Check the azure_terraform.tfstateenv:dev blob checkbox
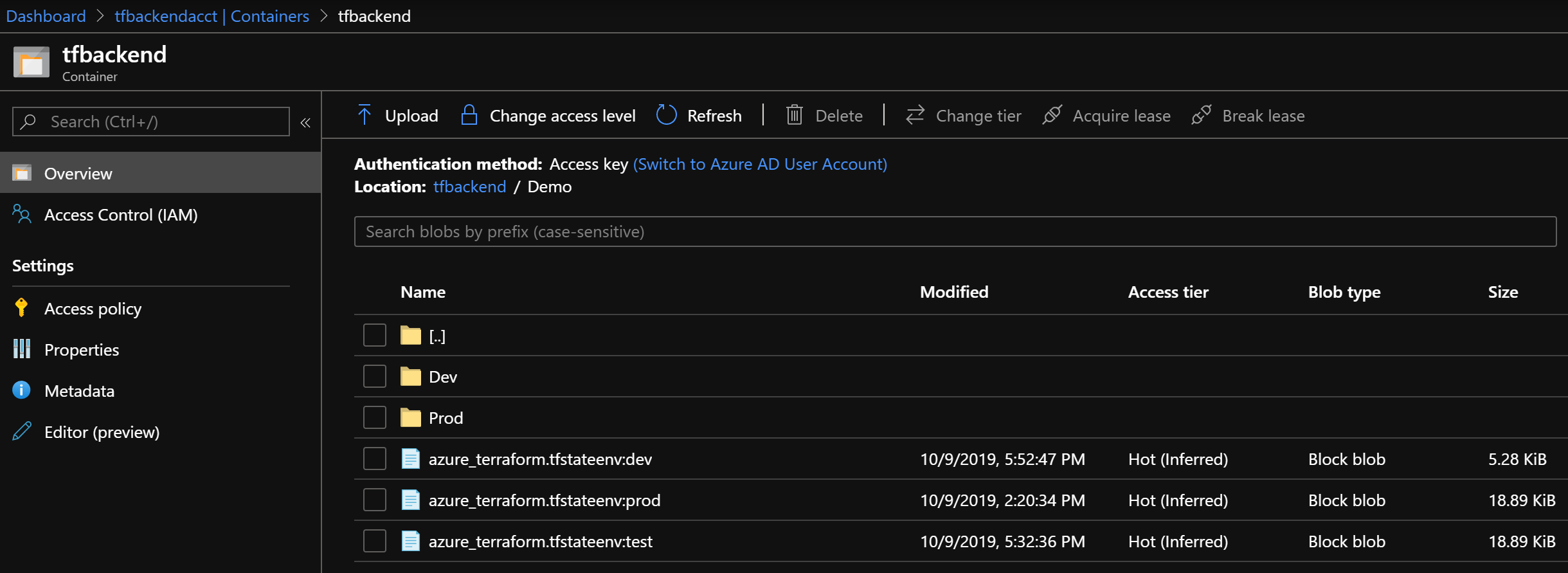Image resolution: width=1568 pixels, height=573 pixels. 375,459
